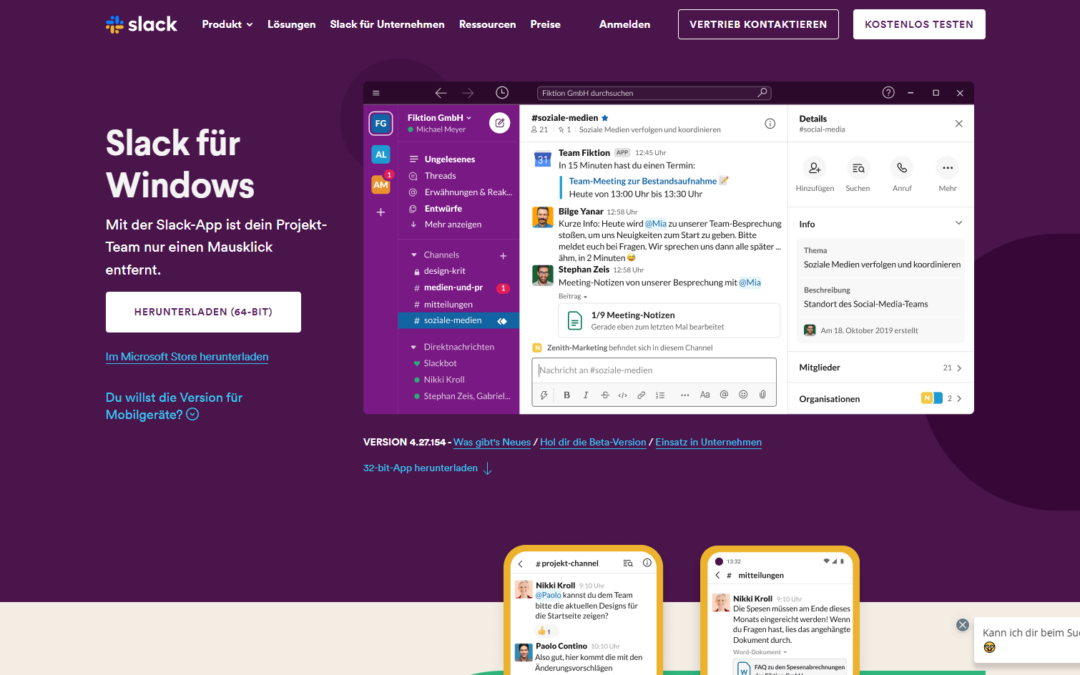Click the Slack logo in the header
1080x675 pixels.
click(x=141, y=24)
